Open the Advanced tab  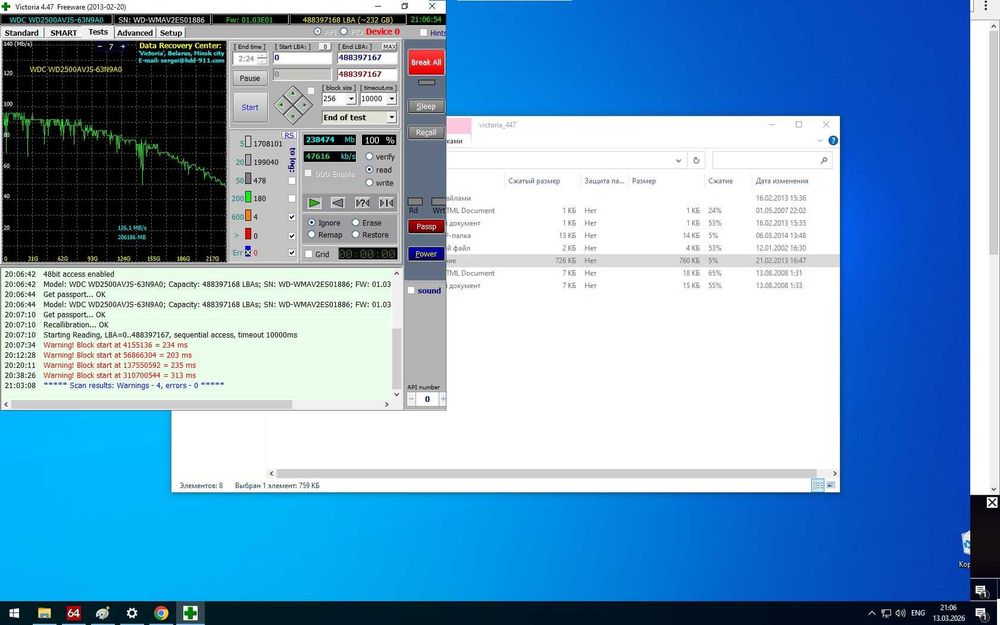pyautogui.click(x=135, y=33)
